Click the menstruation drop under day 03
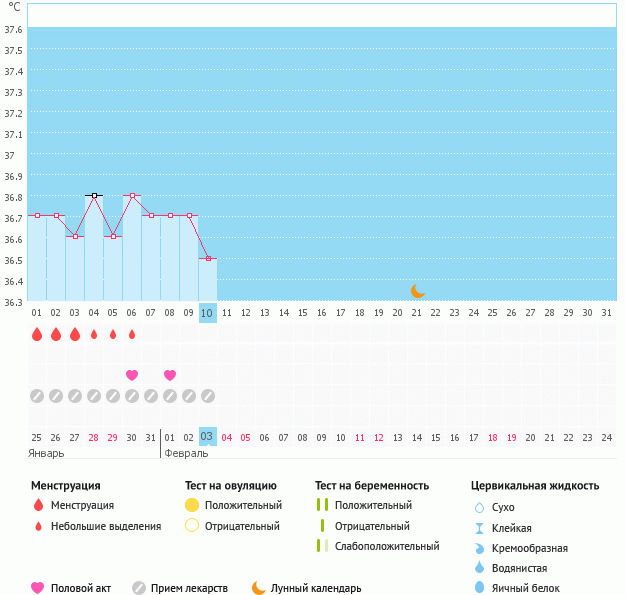The image size is (626, 595). coord(75,334)
